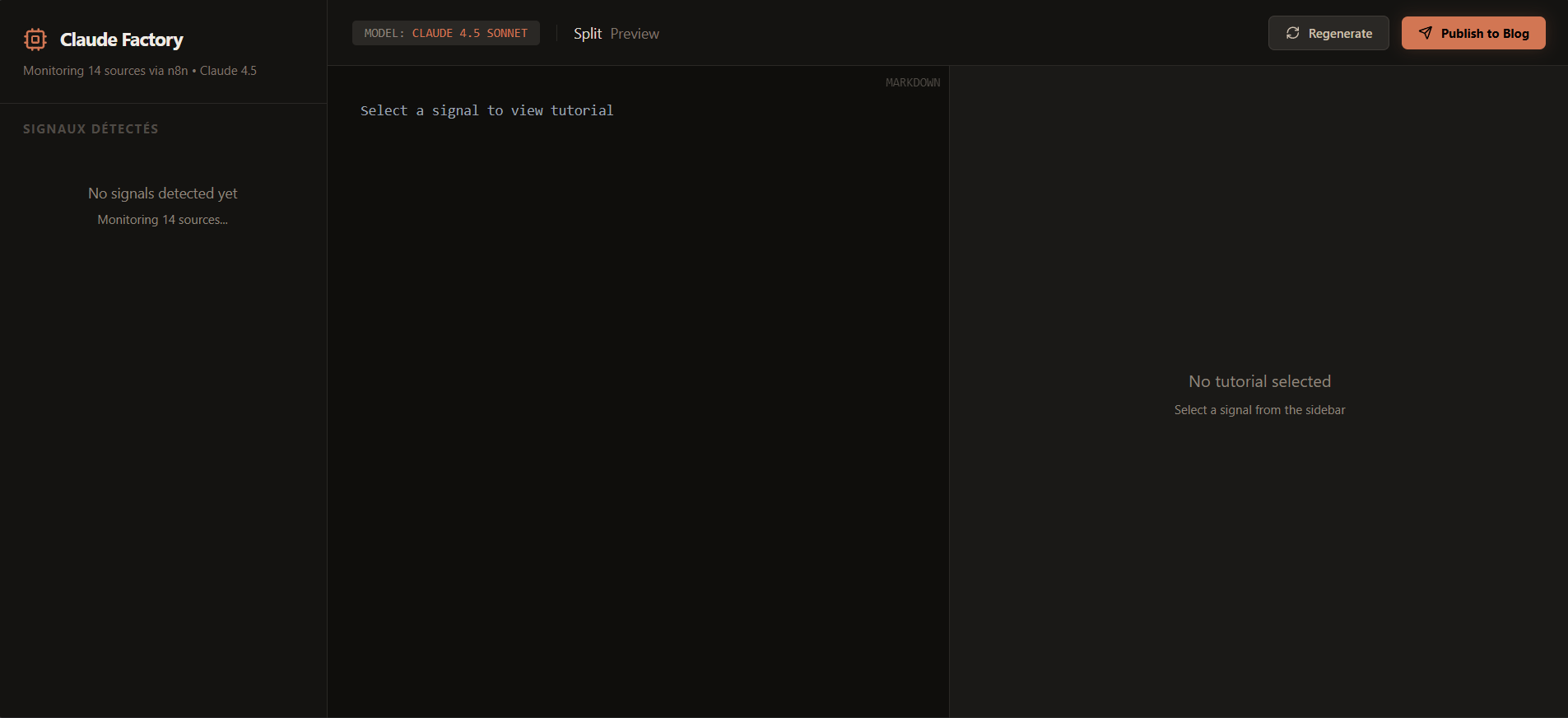Hit the Publish to Blog button text
Viewport: 1568px width, 718px height.
1484,34
